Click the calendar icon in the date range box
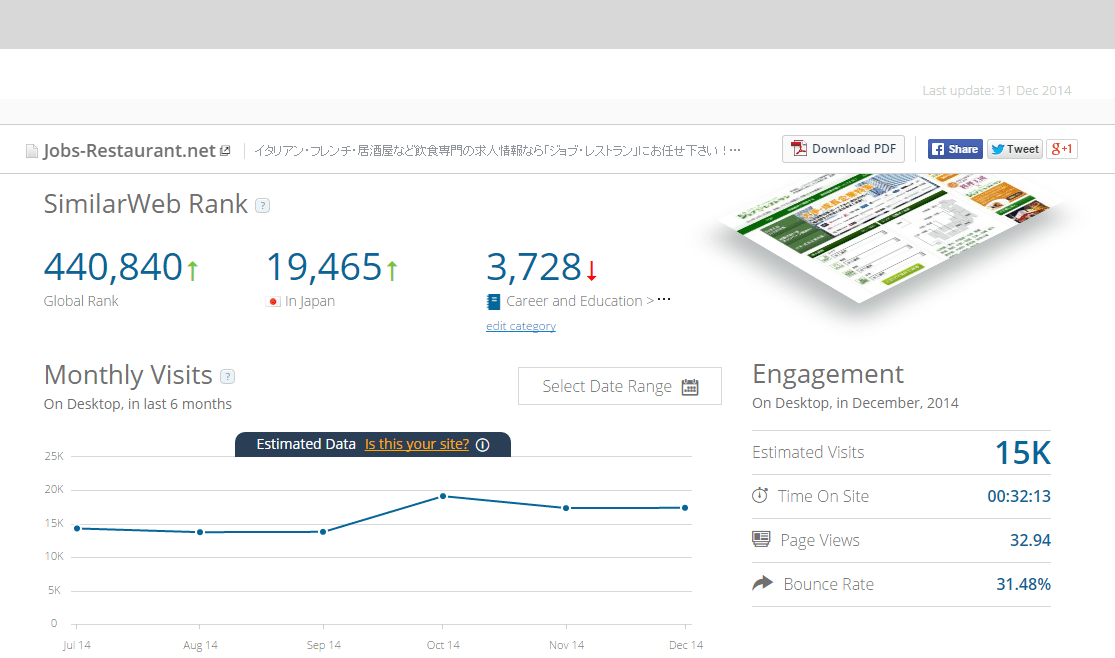Image resolution: width=1115 pixels, height=658 pixels. [690, 387]
